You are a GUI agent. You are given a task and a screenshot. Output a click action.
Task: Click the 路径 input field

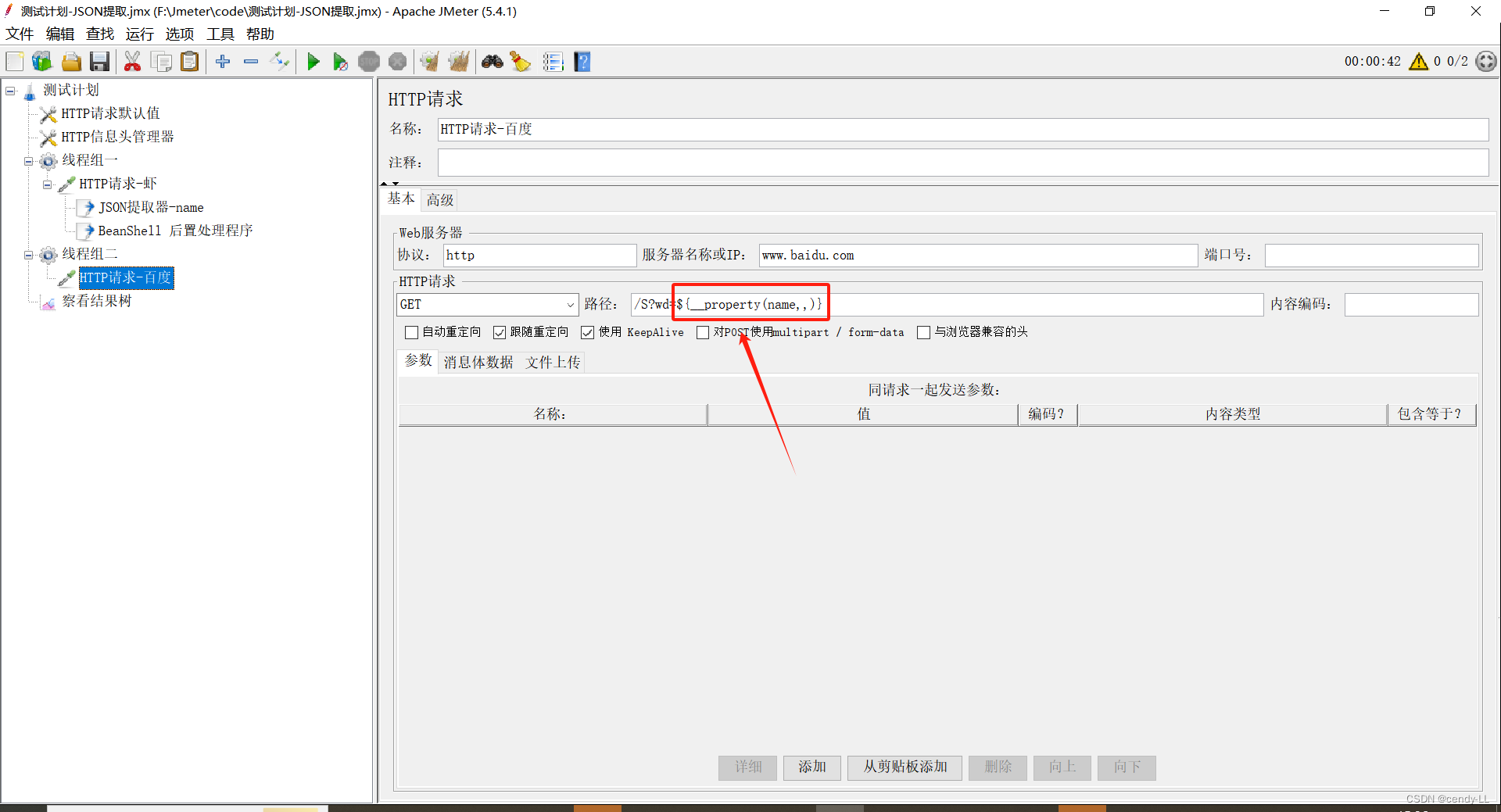click(947, 305)
